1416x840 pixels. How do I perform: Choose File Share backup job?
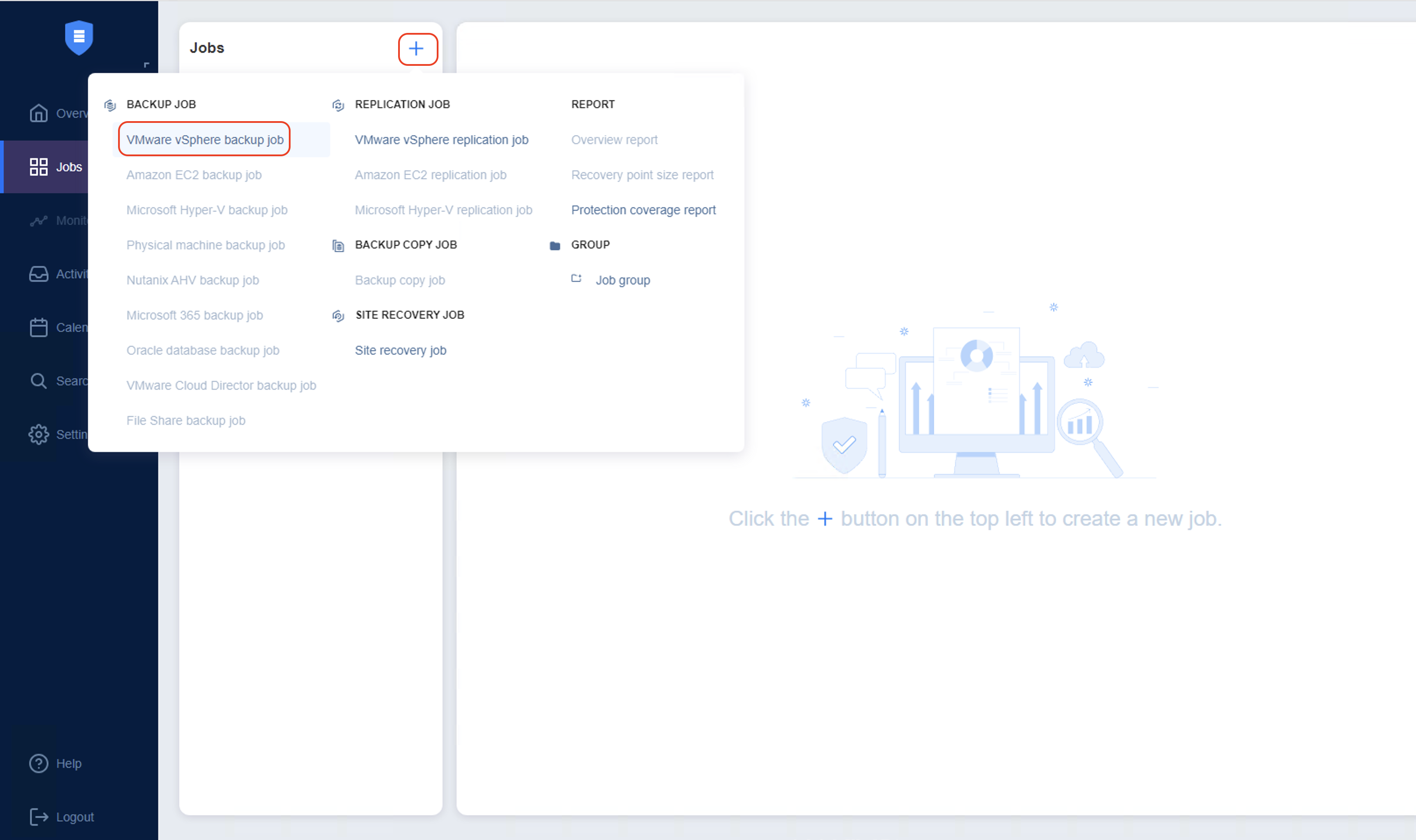point(186,420)
